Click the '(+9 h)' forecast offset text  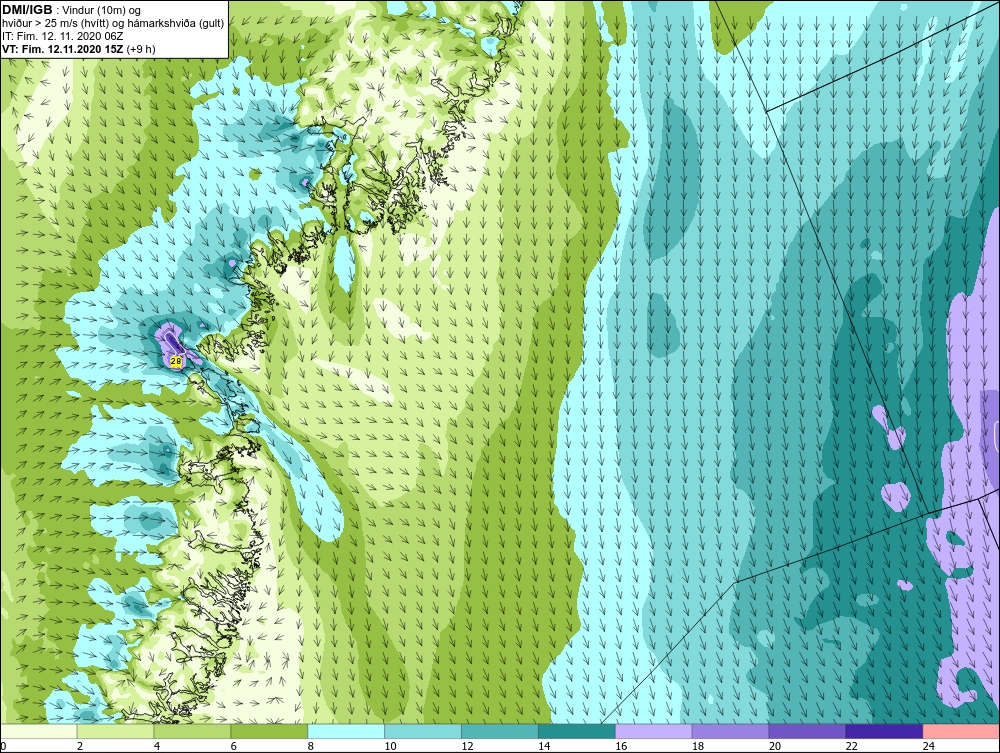(141, 48)
